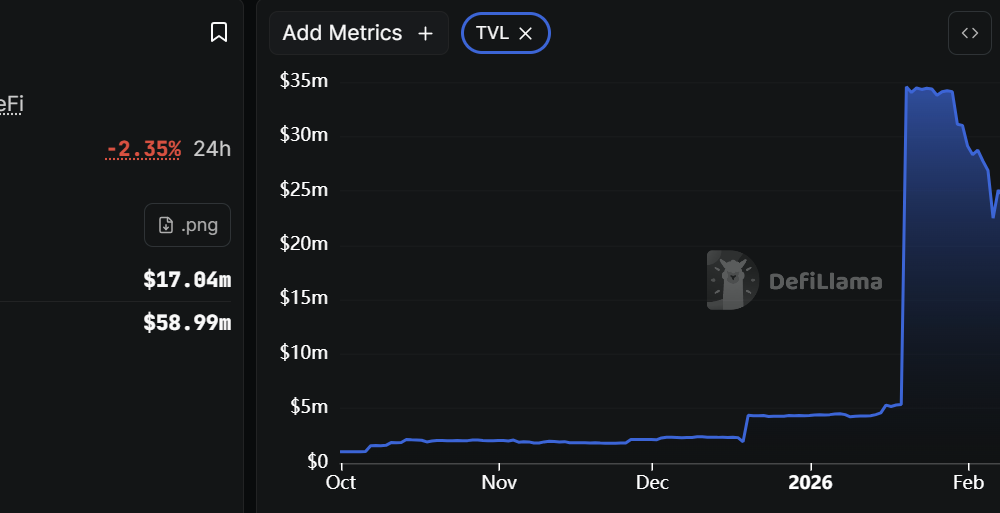Remove the TVL metric chip via X

(x=526, y=33)
